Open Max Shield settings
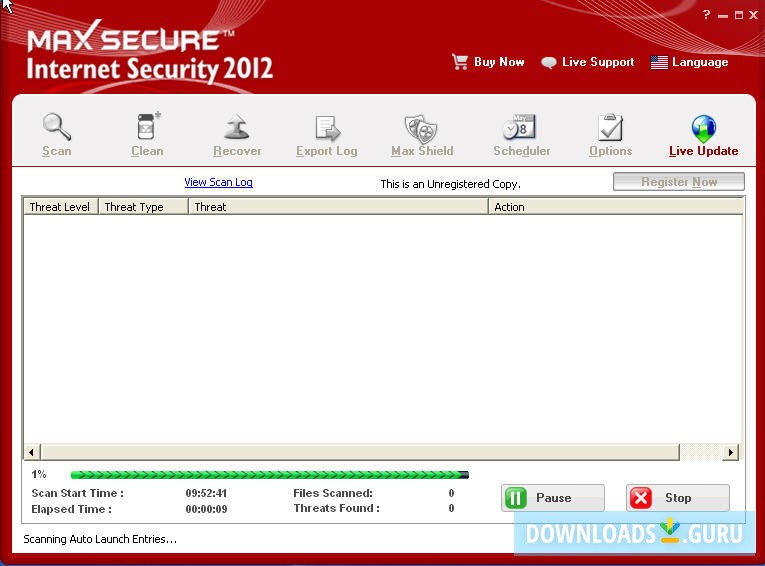 click(422, 134)
